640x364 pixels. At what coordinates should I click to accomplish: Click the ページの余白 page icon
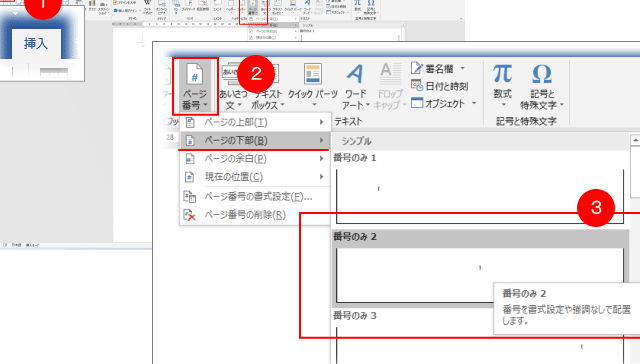click(x=190, y=158)
